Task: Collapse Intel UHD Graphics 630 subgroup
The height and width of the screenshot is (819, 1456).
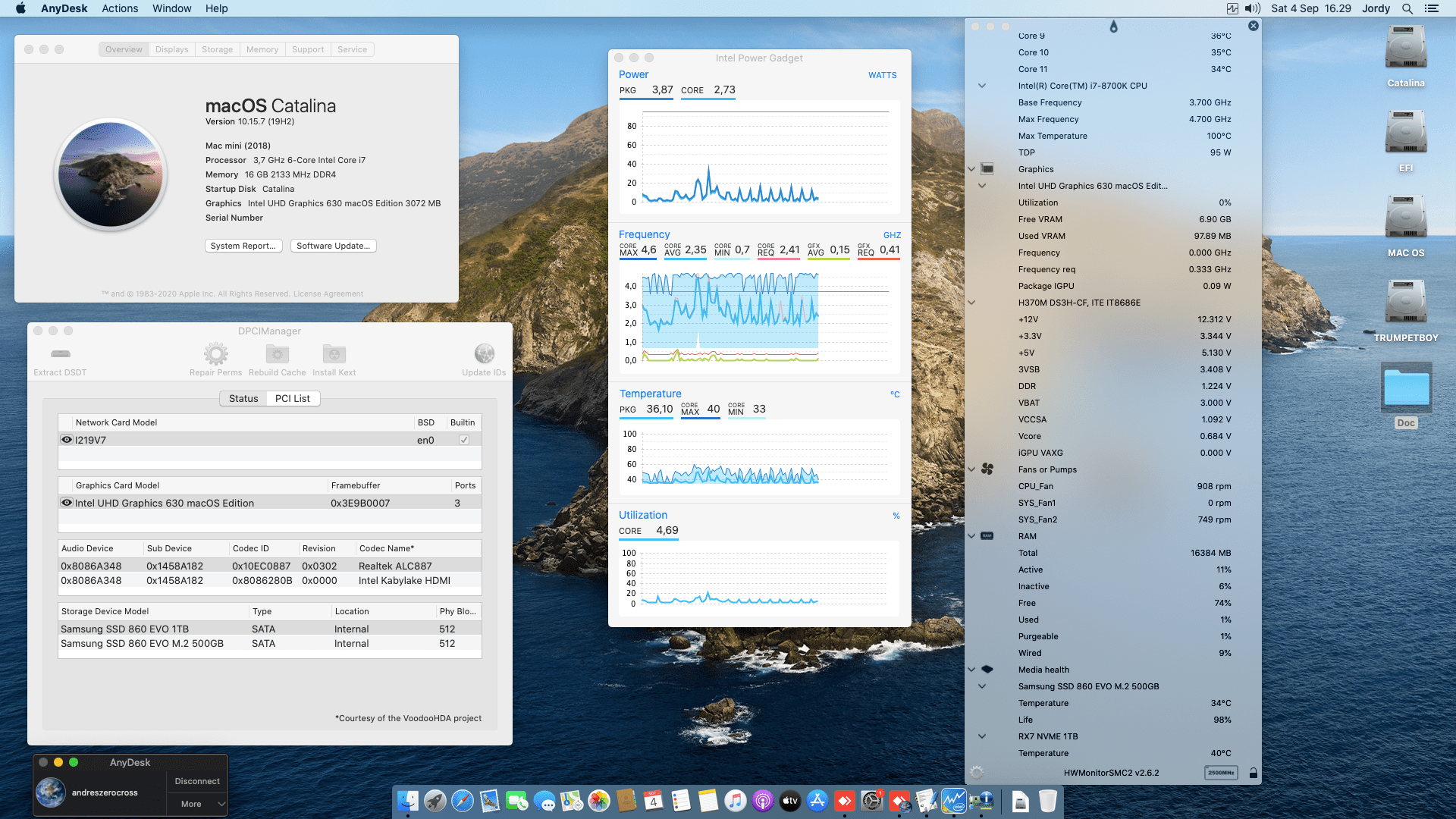Action: click(x=982, y=186)
